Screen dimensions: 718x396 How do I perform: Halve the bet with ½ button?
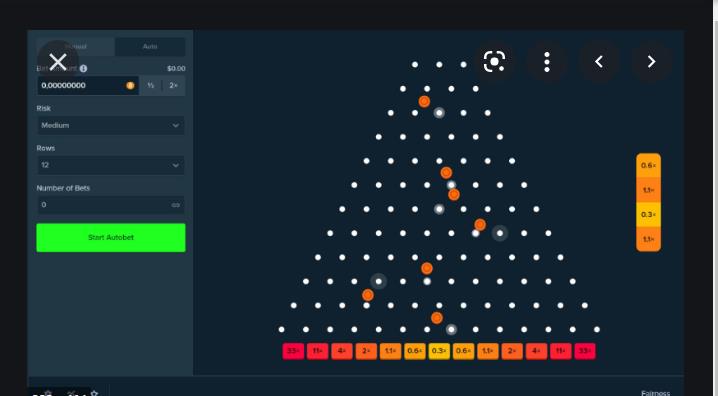150,86
